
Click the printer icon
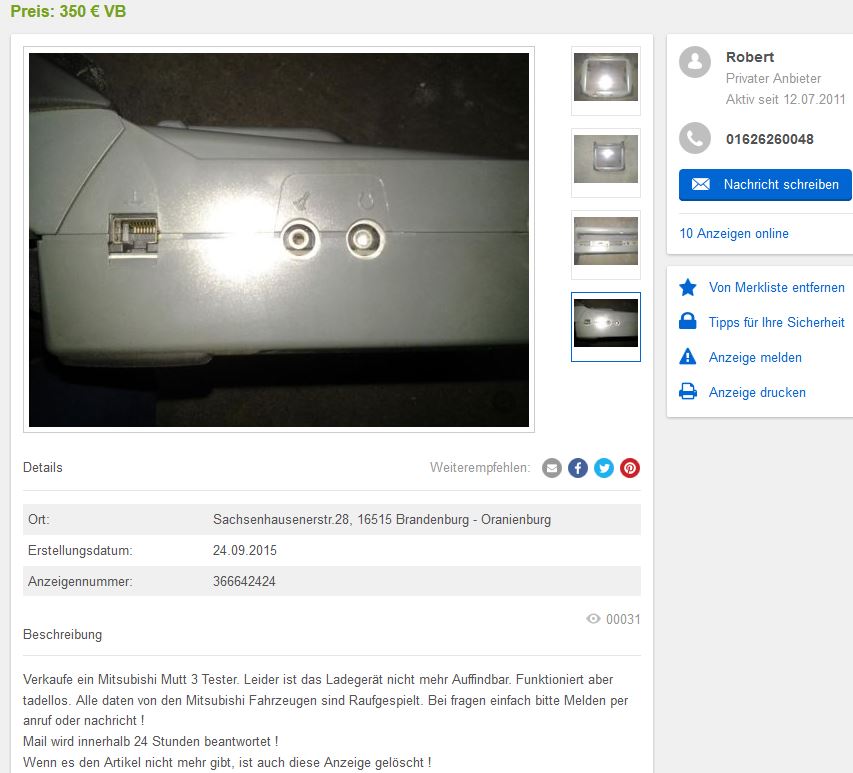pyautogui.click(x=688, y=392)
